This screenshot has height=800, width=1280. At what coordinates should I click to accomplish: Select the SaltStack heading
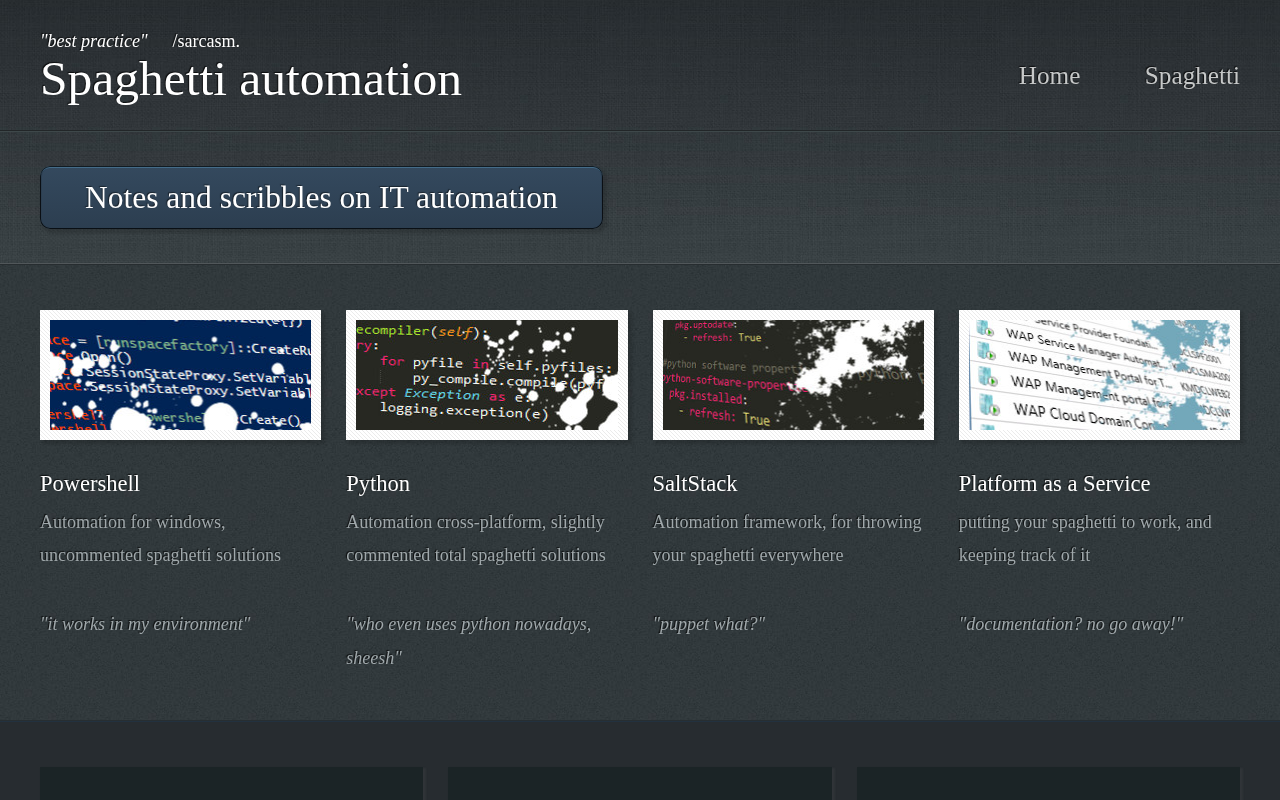click(x=695, y=484)
